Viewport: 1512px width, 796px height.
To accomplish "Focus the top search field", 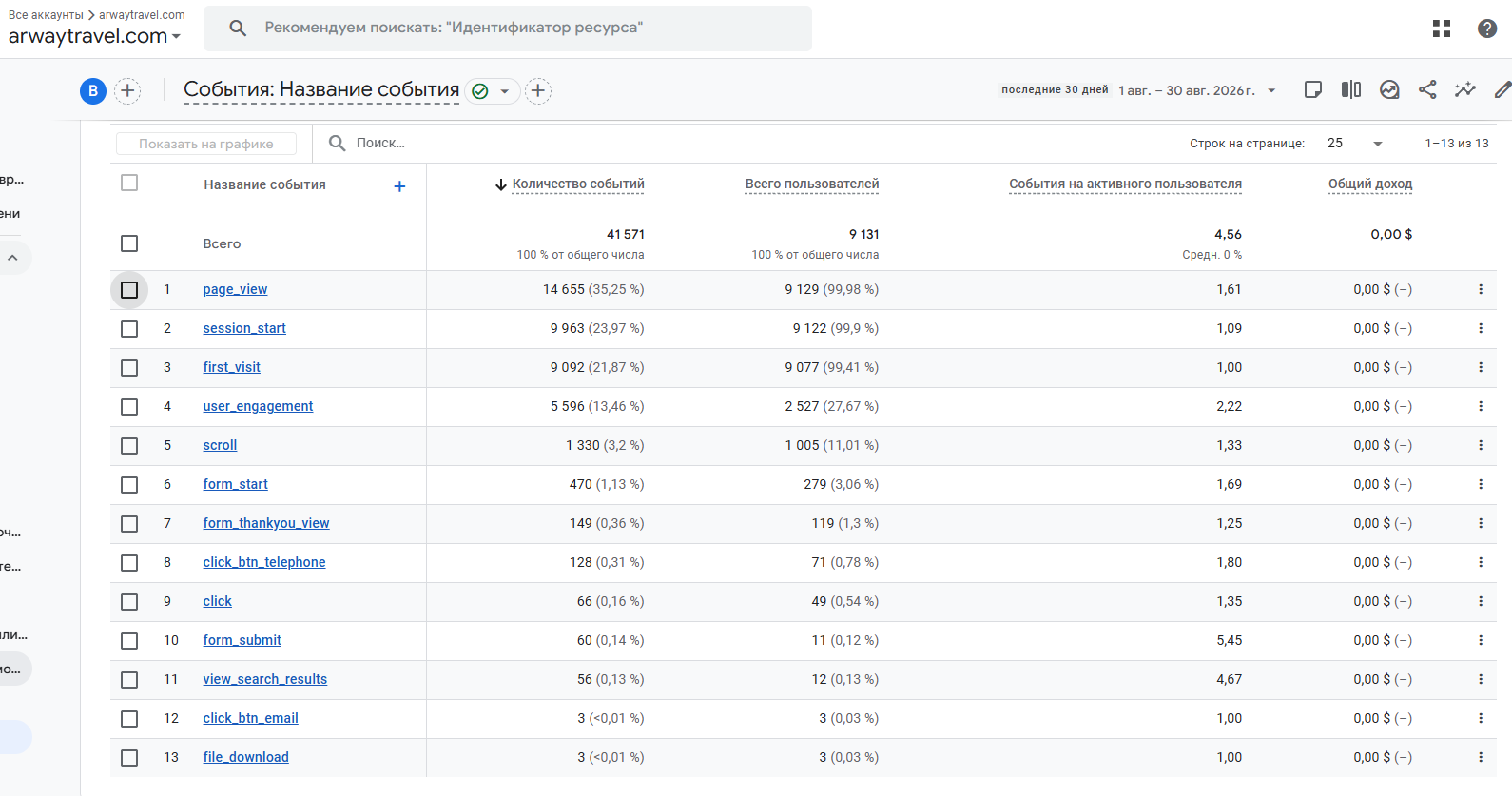I will pyautogui.click(x=508, y=28).
